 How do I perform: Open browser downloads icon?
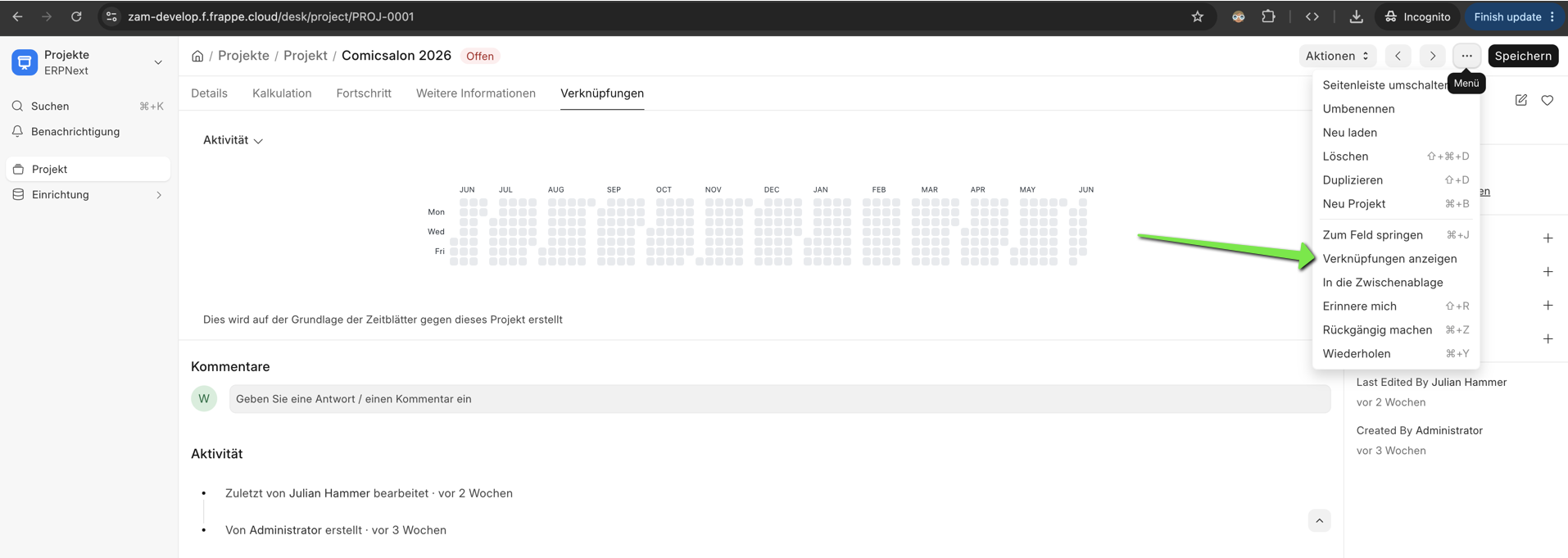1357,16
